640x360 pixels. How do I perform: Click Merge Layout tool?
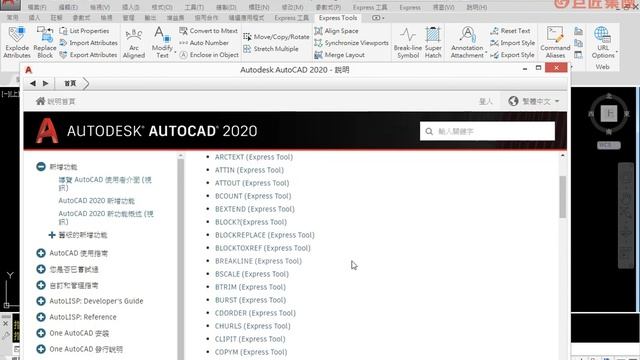[x=339, y=54]
